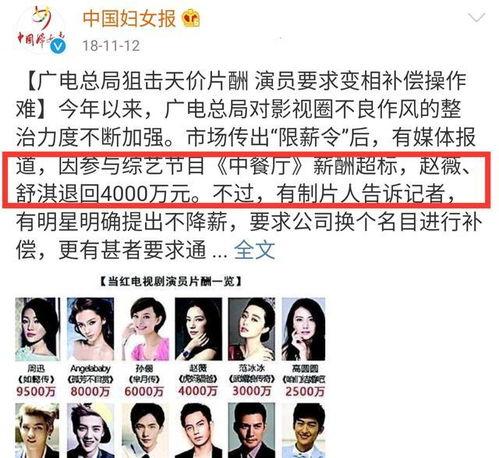Tap the blue verified badge
This screenshot has width=499, height=458.
coord(58,46)
